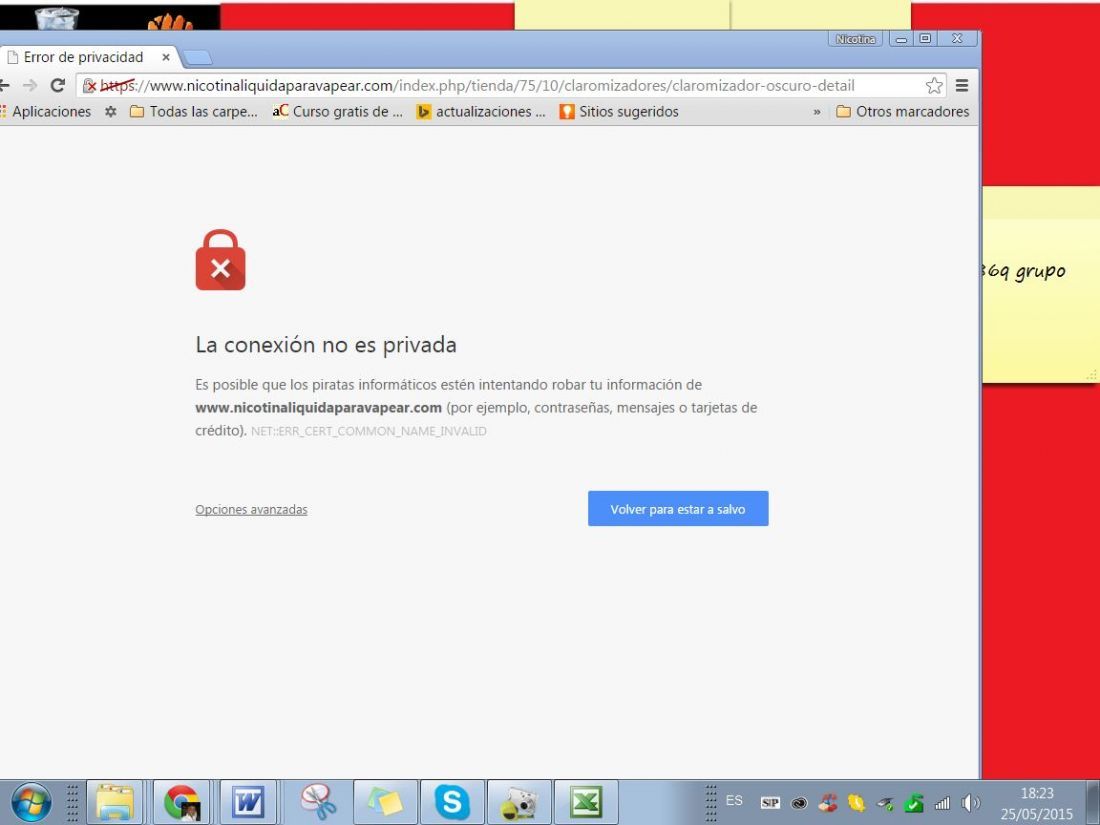The width and height of the screenshot is (1100, 825).
Task: Click the forward navigation arrow
Action: point(29,86)
